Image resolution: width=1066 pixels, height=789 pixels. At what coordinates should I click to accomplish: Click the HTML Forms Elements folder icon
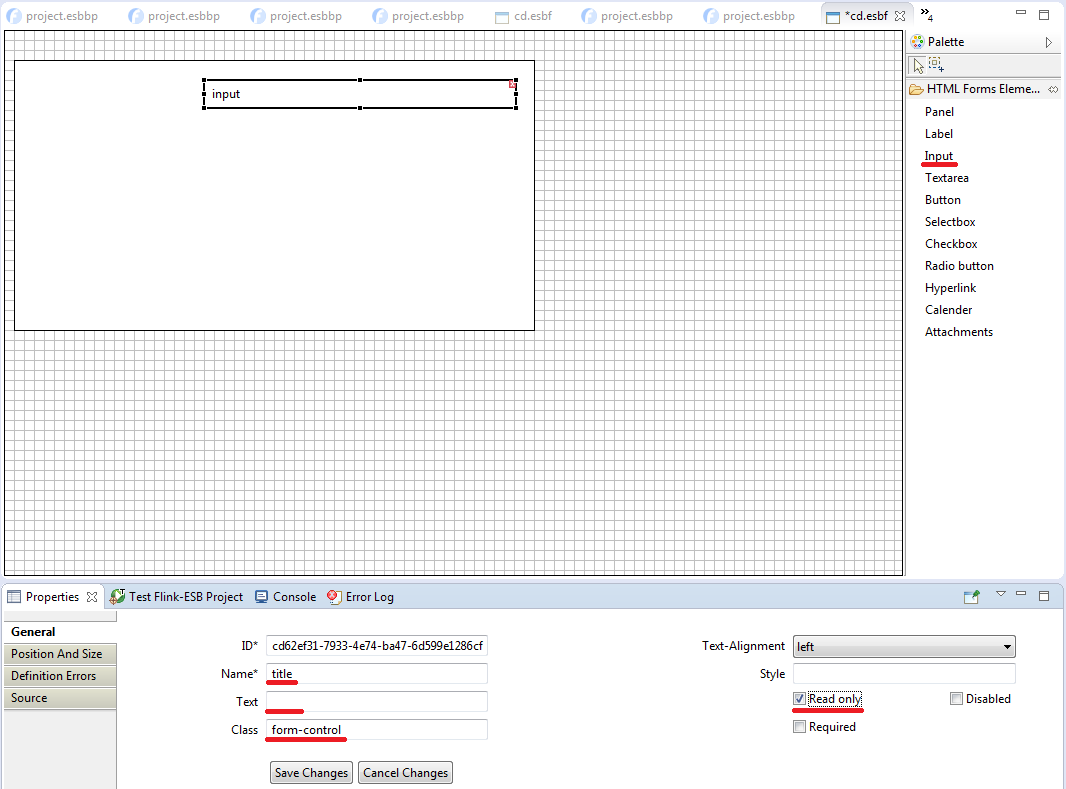(916, 90)
